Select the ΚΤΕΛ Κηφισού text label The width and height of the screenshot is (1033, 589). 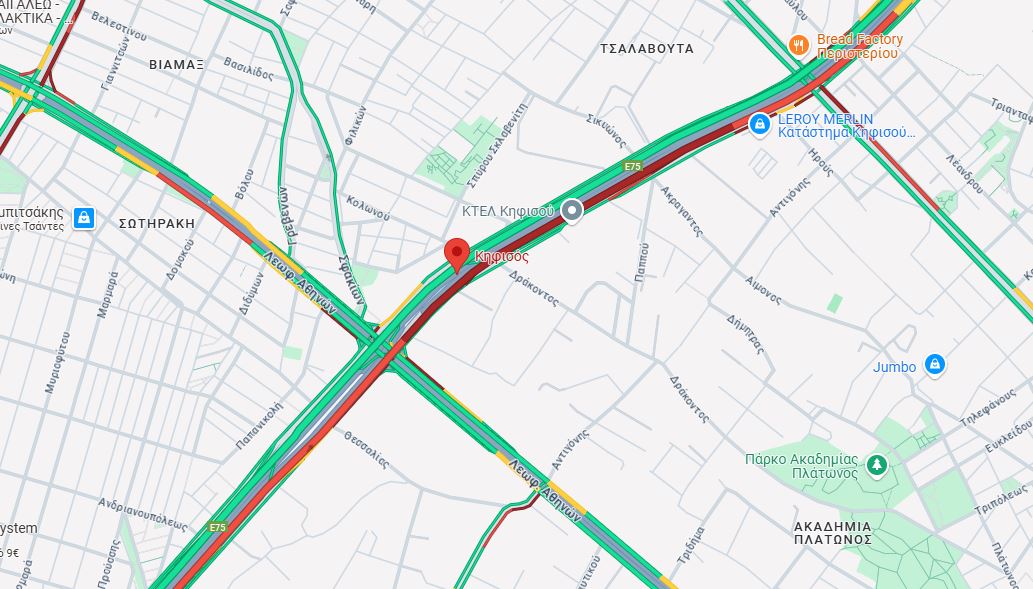tap(507, 211)
